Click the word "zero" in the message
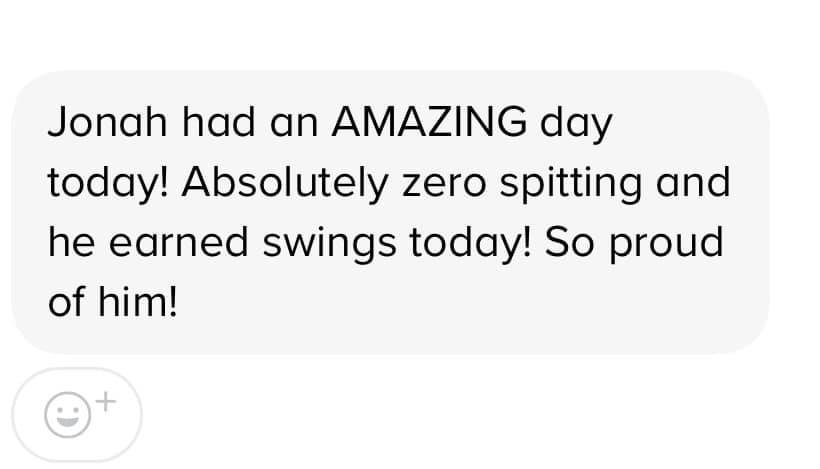The image size is (820, 469). tap(444, 186)
